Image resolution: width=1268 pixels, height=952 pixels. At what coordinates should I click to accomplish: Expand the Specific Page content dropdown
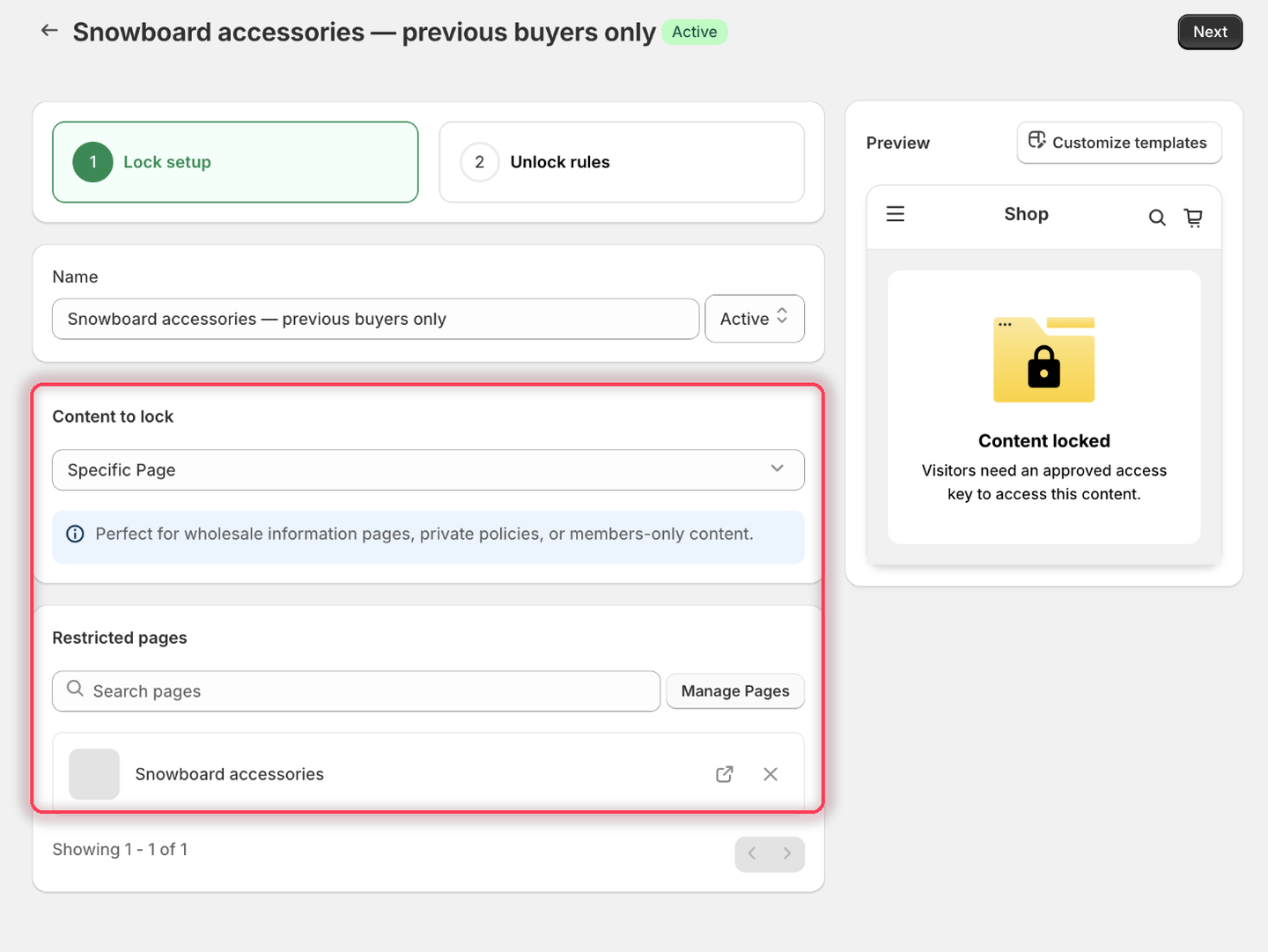point(428,470)
